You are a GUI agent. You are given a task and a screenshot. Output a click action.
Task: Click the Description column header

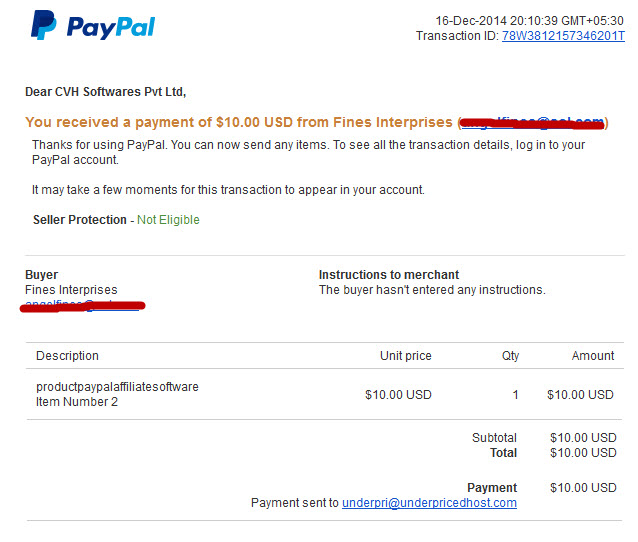(67, 356)
